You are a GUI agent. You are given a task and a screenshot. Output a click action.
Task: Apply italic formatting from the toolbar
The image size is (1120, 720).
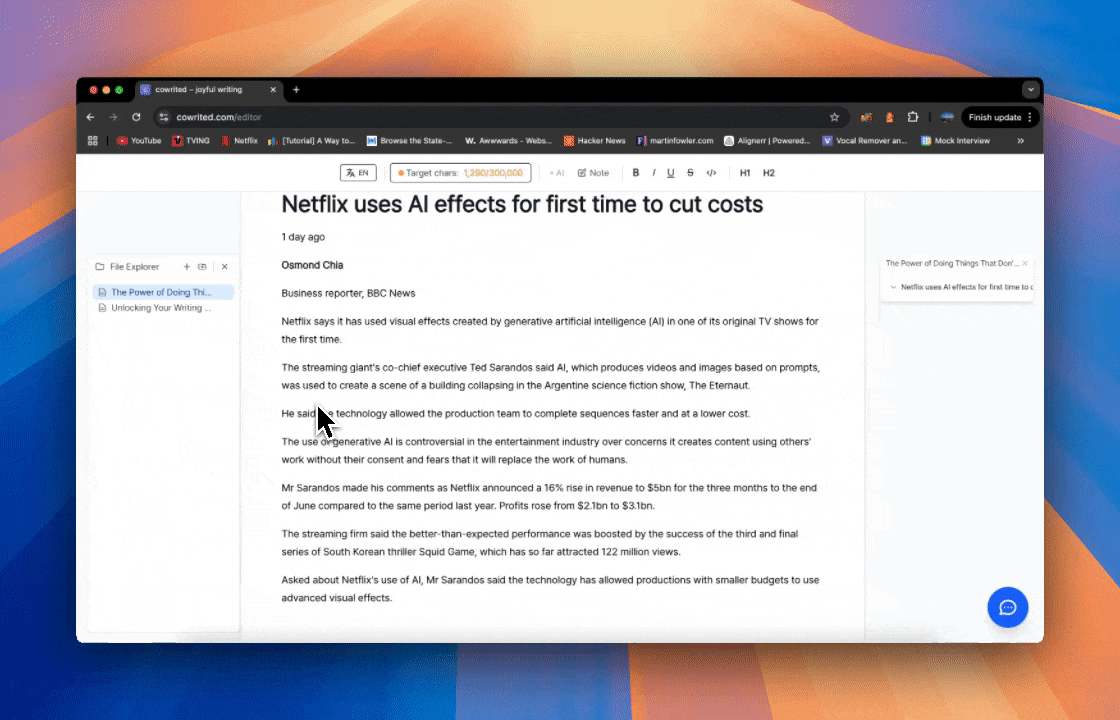[x=654, y=173]
